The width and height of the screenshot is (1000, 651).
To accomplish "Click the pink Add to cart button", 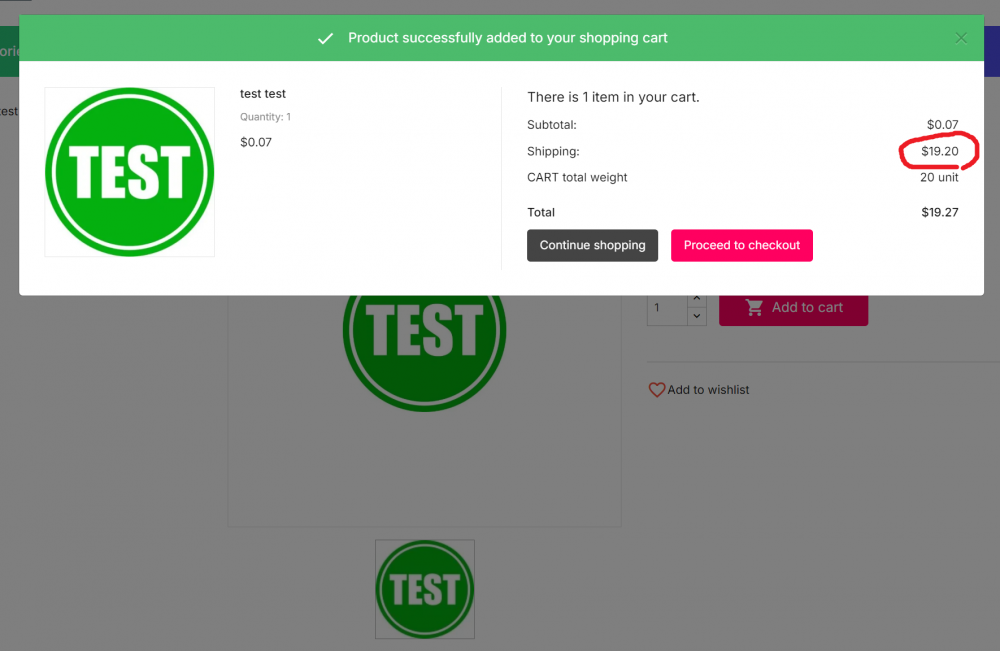I will pyautogui.click(x=793, y=308).
